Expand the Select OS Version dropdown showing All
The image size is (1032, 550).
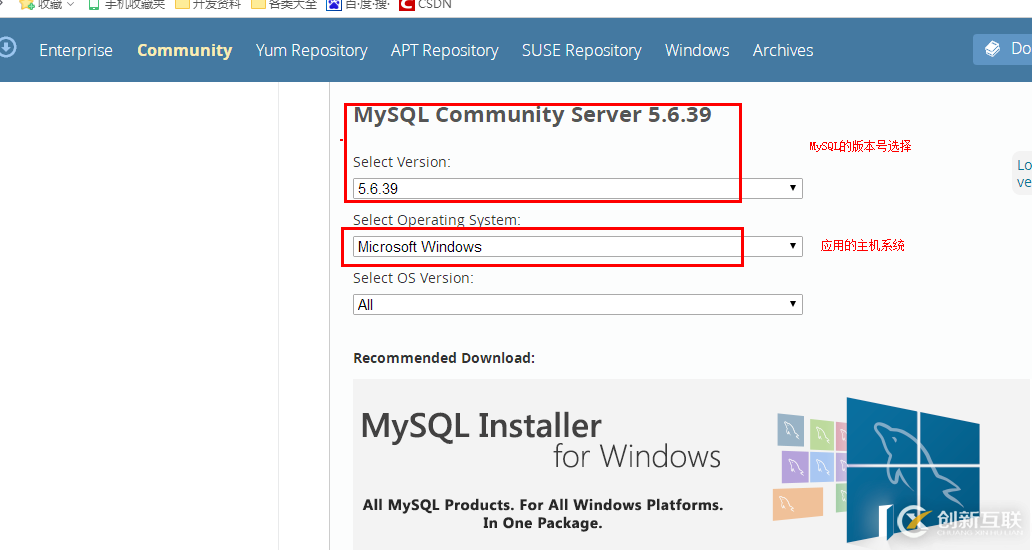click(577, 305)
